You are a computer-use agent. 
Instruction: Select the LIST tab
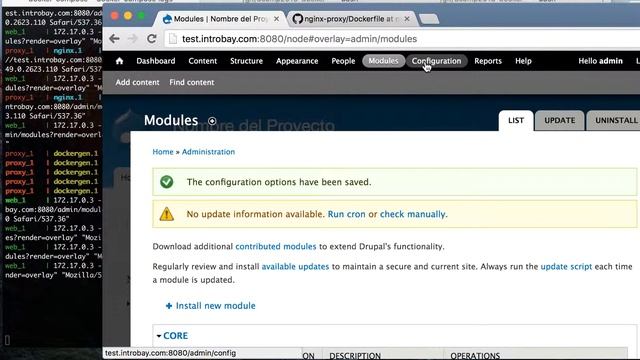pos(516,120)
